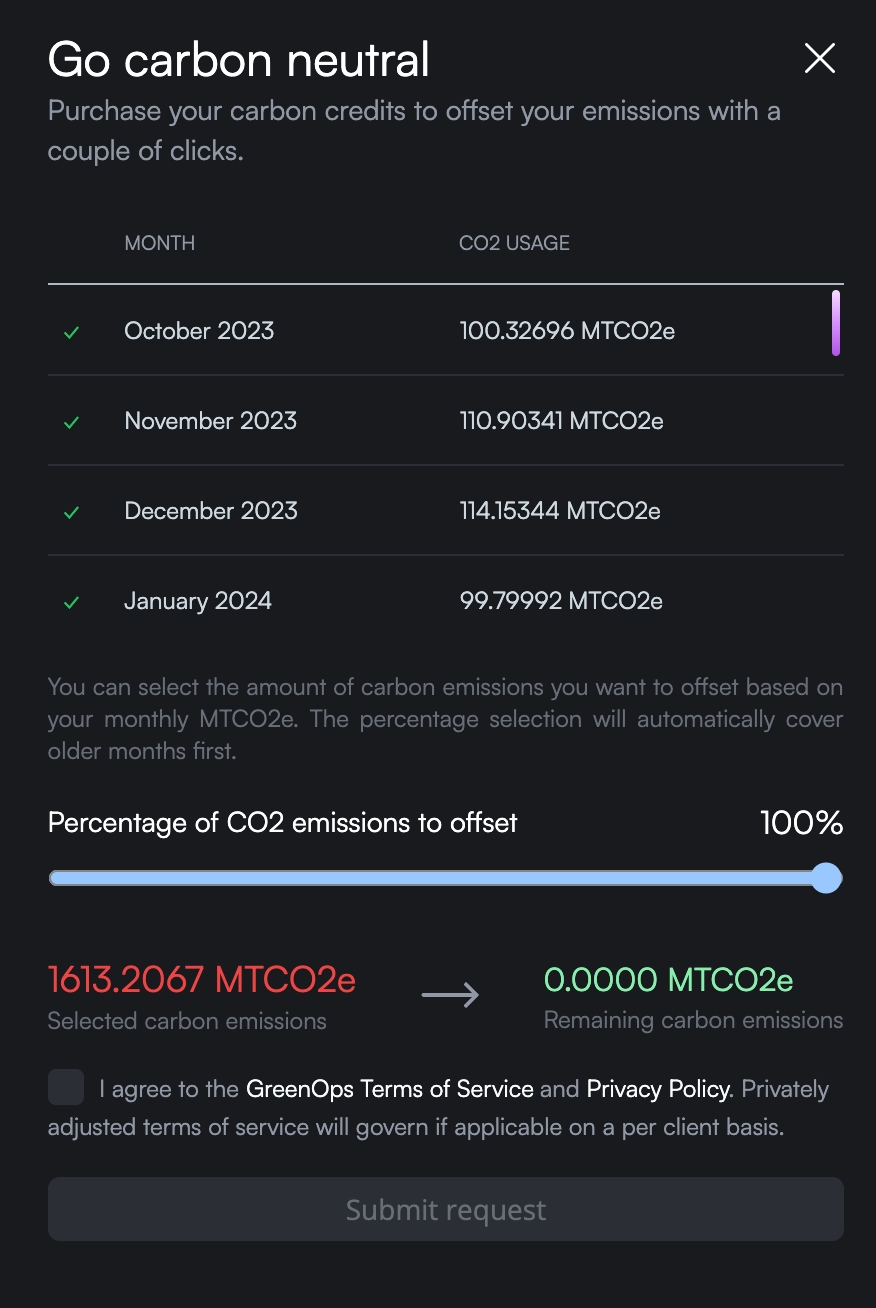Toggle the October 2023 checkmark

[x=71, y=332]
